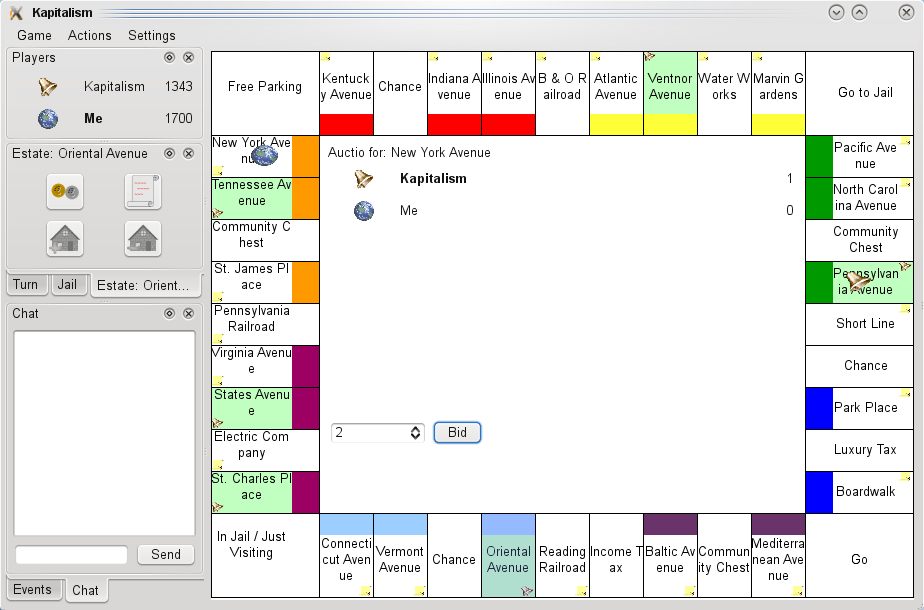Click the globe icon beside Me in Players
The image size is (924, 610).
48,118
